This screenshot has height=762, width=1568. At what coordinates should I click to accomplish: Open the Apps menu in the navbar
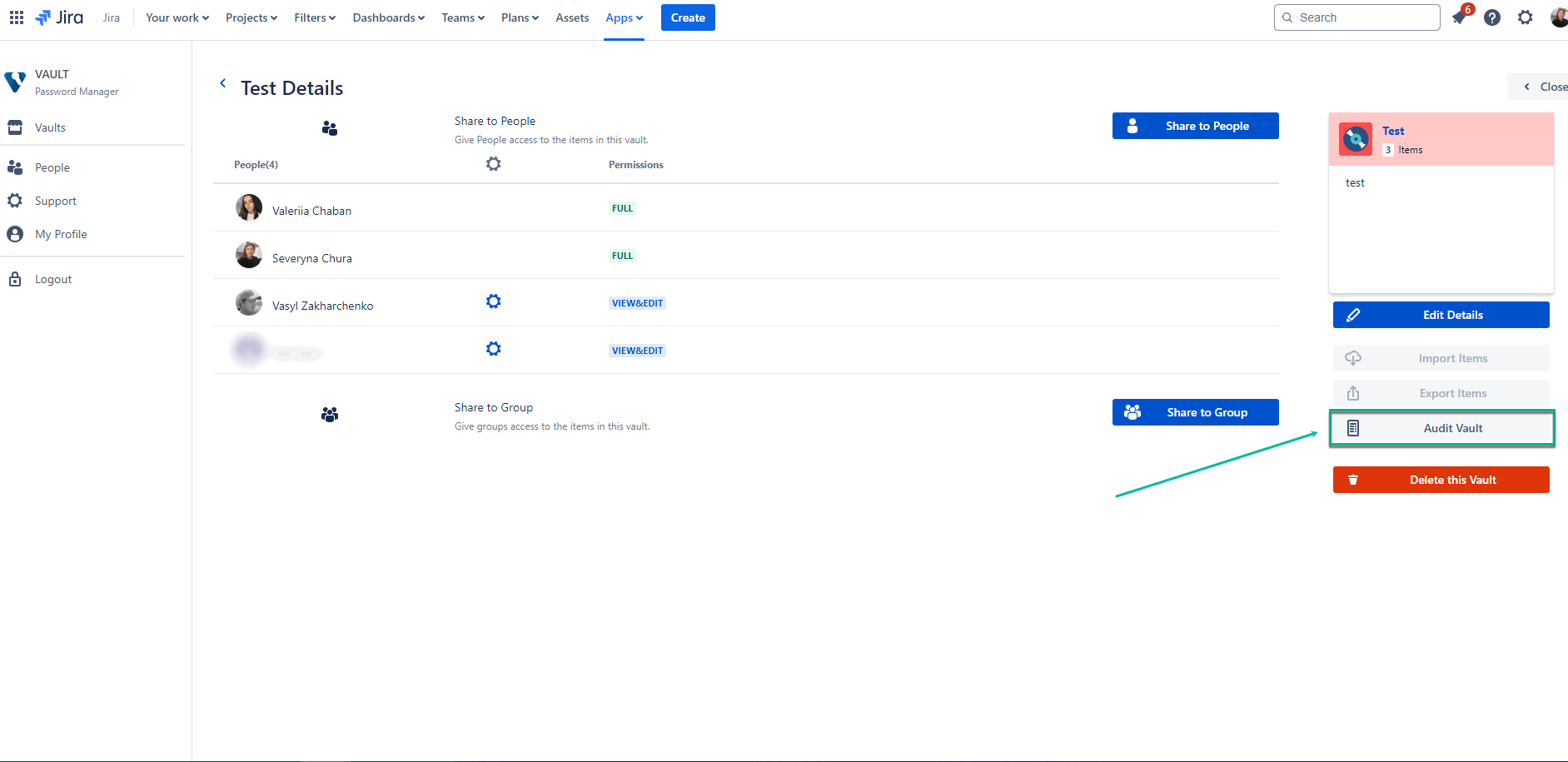[x=624, y=17]
